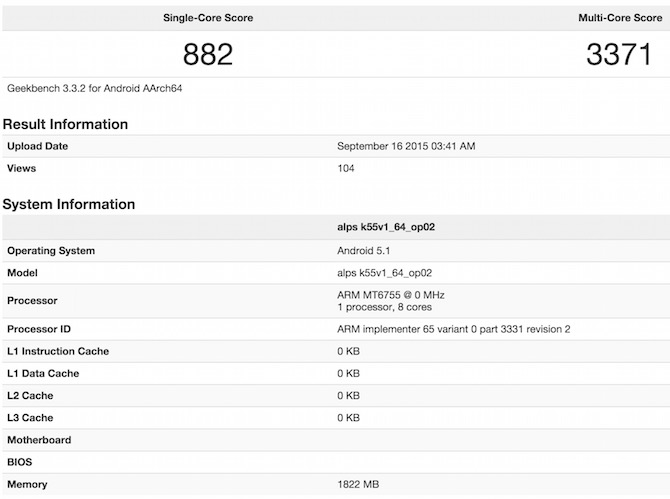Viewport: 670px width, 499px height.
Task: Click the Views count 104
Action: (x=347, y=168)
